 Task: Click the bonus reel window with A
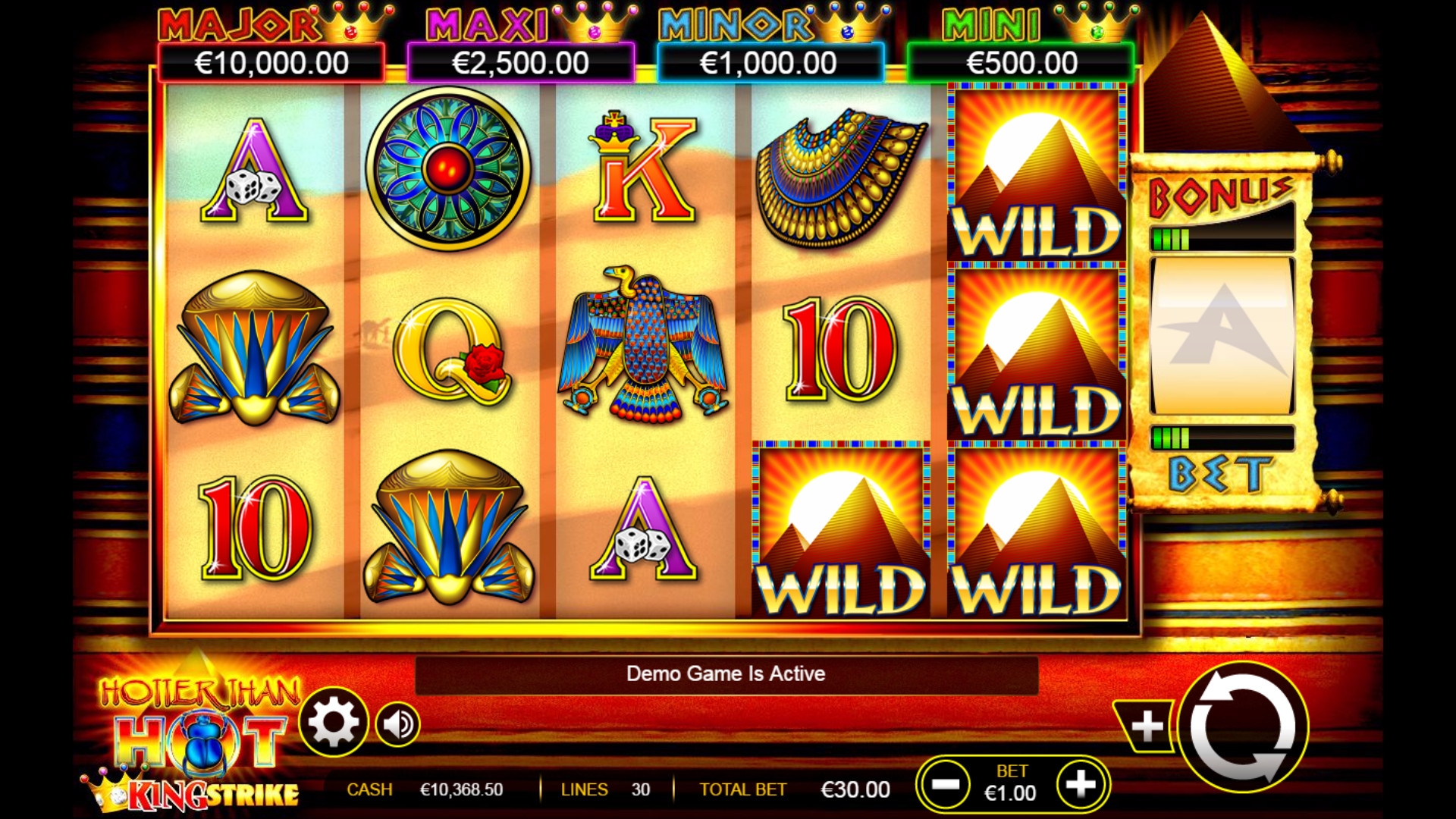(1222, 336)
